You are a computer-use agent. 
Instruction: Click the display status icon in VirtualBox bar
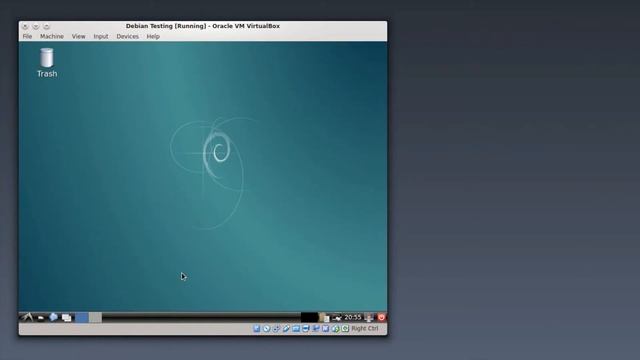tap(305, 328)
